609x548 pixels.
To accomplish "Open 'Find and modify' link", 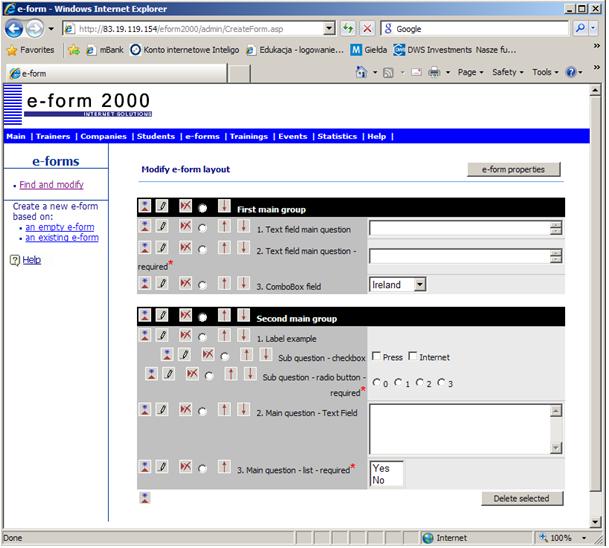I will point(52,186).
